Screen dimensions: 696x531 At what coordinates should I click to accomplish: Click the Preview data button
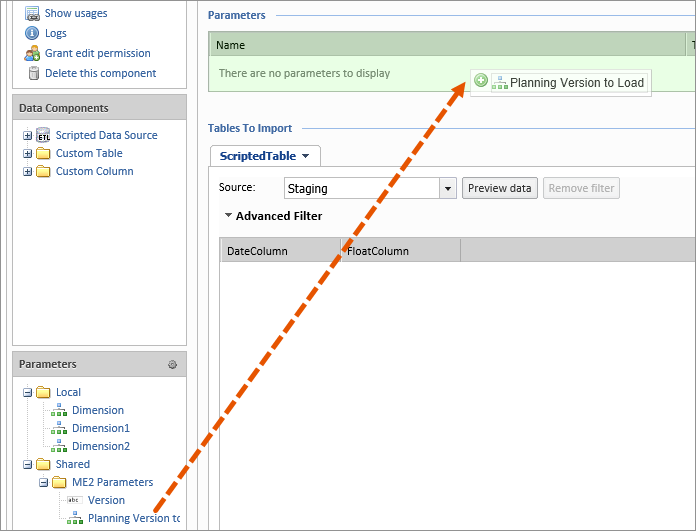500,188
